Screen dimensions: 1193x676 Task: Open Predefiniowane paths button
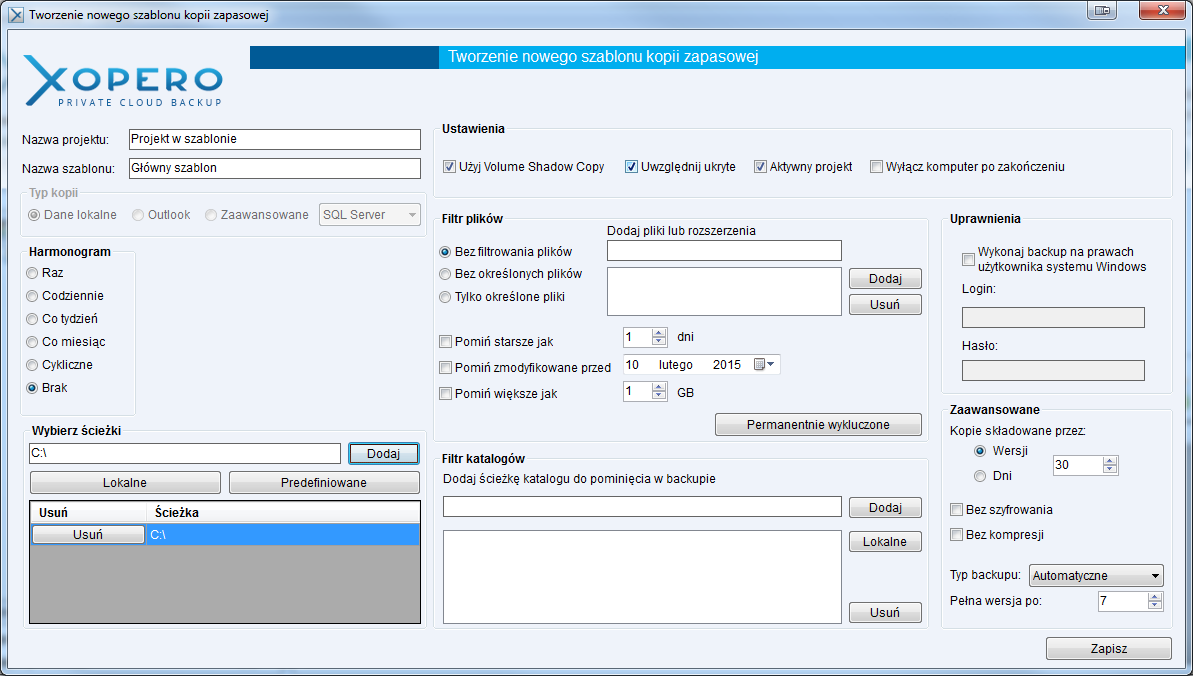click(x=323, y=483)
